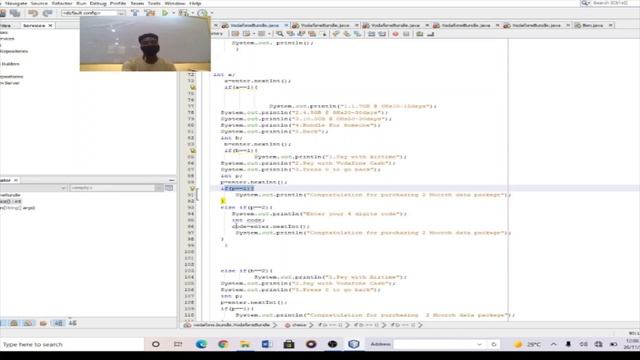Open the Navigator empty filter combo box
This screenshot has width=640, height=360.
tap(116, 188)
